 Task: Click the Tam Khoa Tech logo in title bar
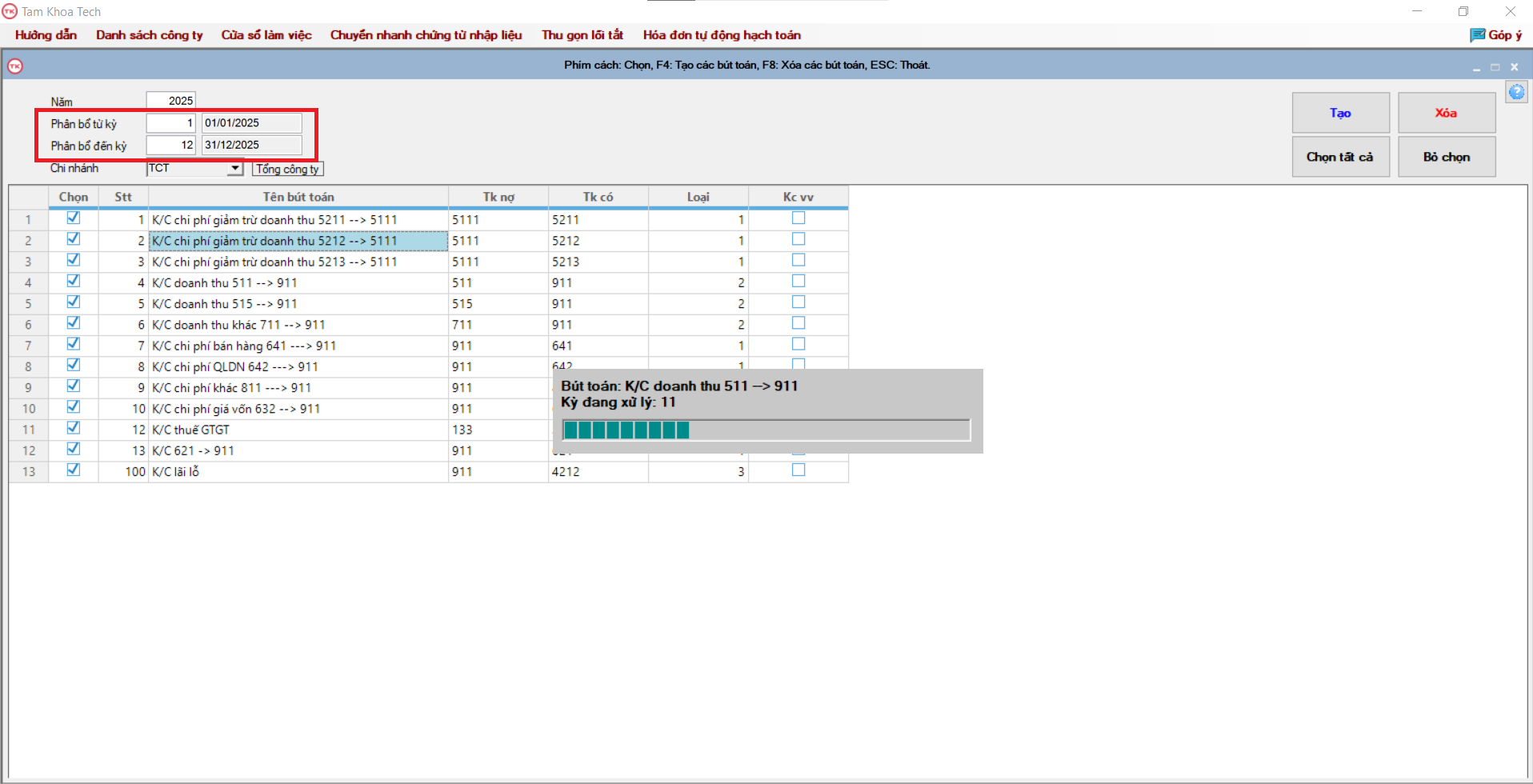tap(10, 11)
